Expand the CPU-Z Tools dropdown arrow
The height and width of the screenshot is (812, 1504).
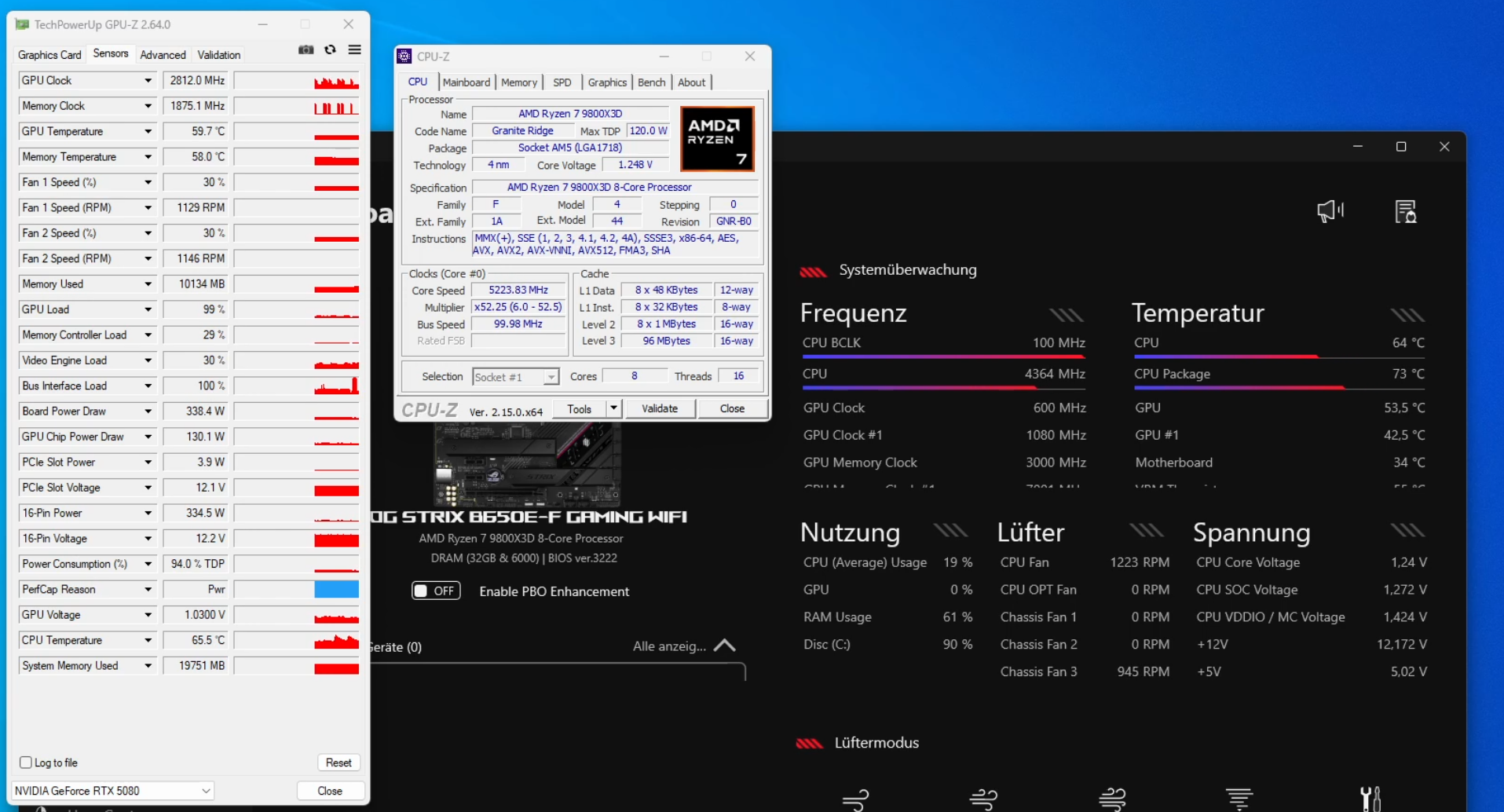[613, 408]
